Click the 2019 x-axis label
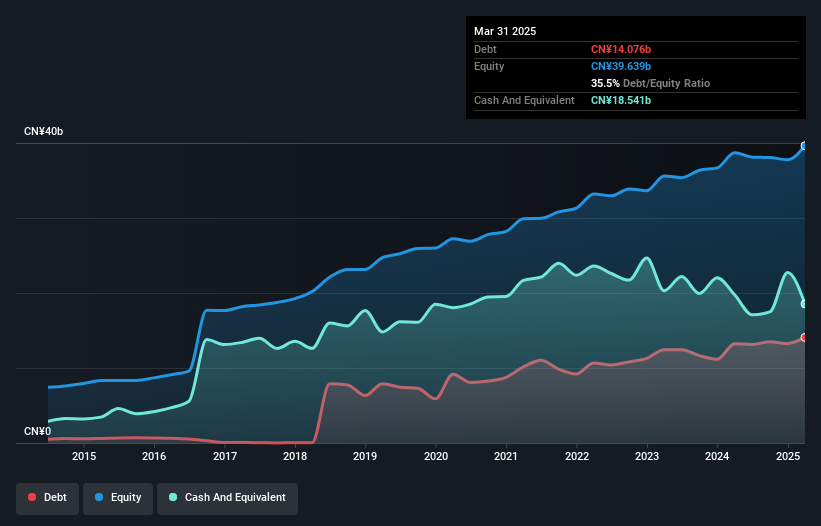The image size is (821, 526). [365, 456]
